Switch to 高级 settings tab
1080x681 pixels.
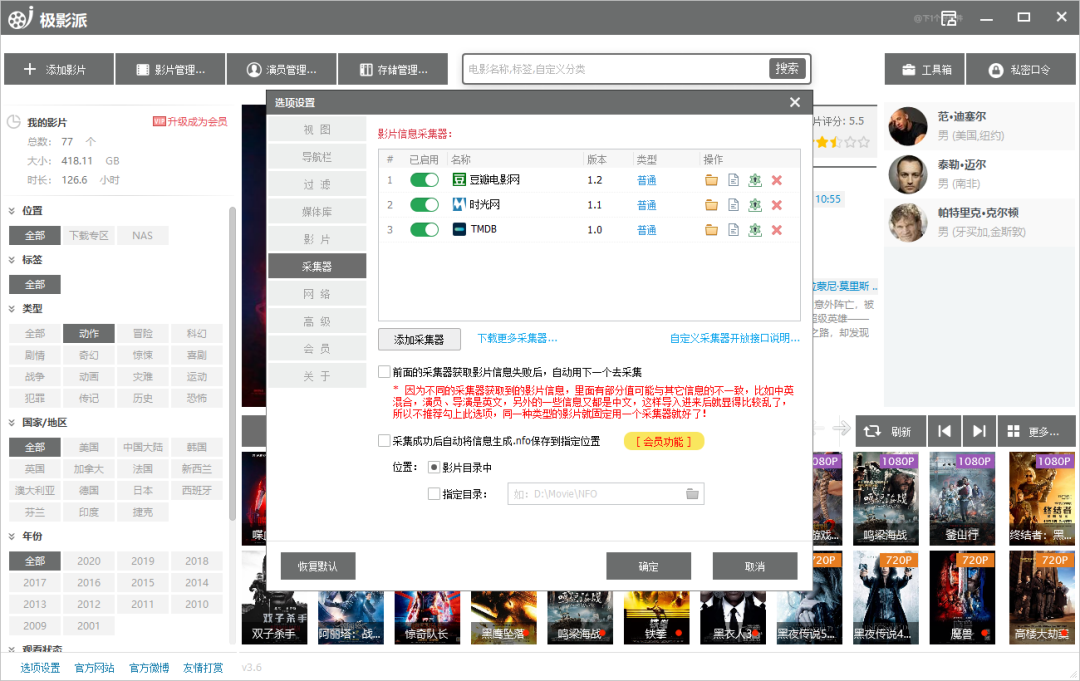(317, 322)
